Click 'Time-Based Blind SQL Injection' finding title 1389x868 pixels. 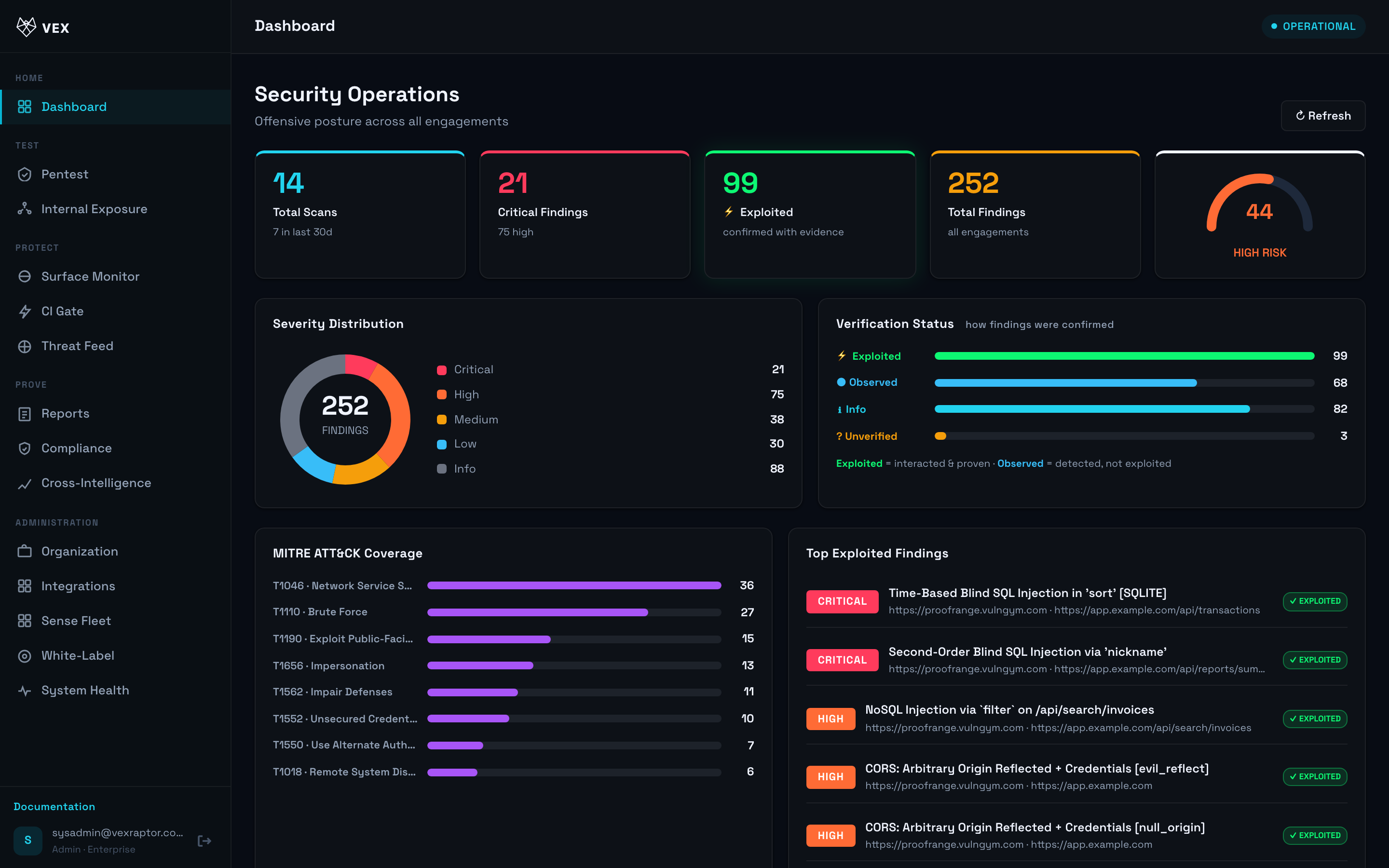pyautogui.click(x=1027, y=593)
